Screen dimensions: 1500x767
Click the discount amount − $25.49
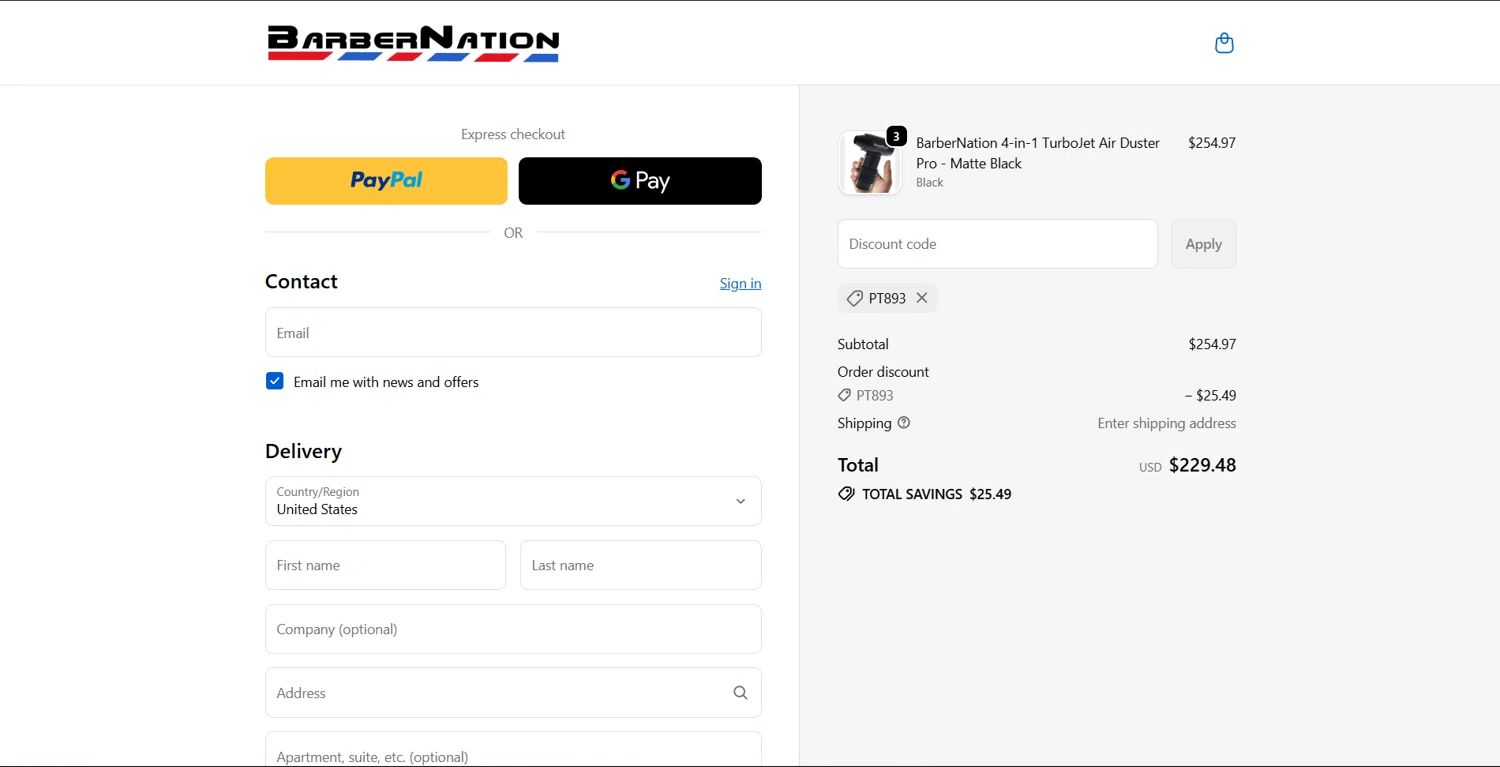click(1210, 396)
